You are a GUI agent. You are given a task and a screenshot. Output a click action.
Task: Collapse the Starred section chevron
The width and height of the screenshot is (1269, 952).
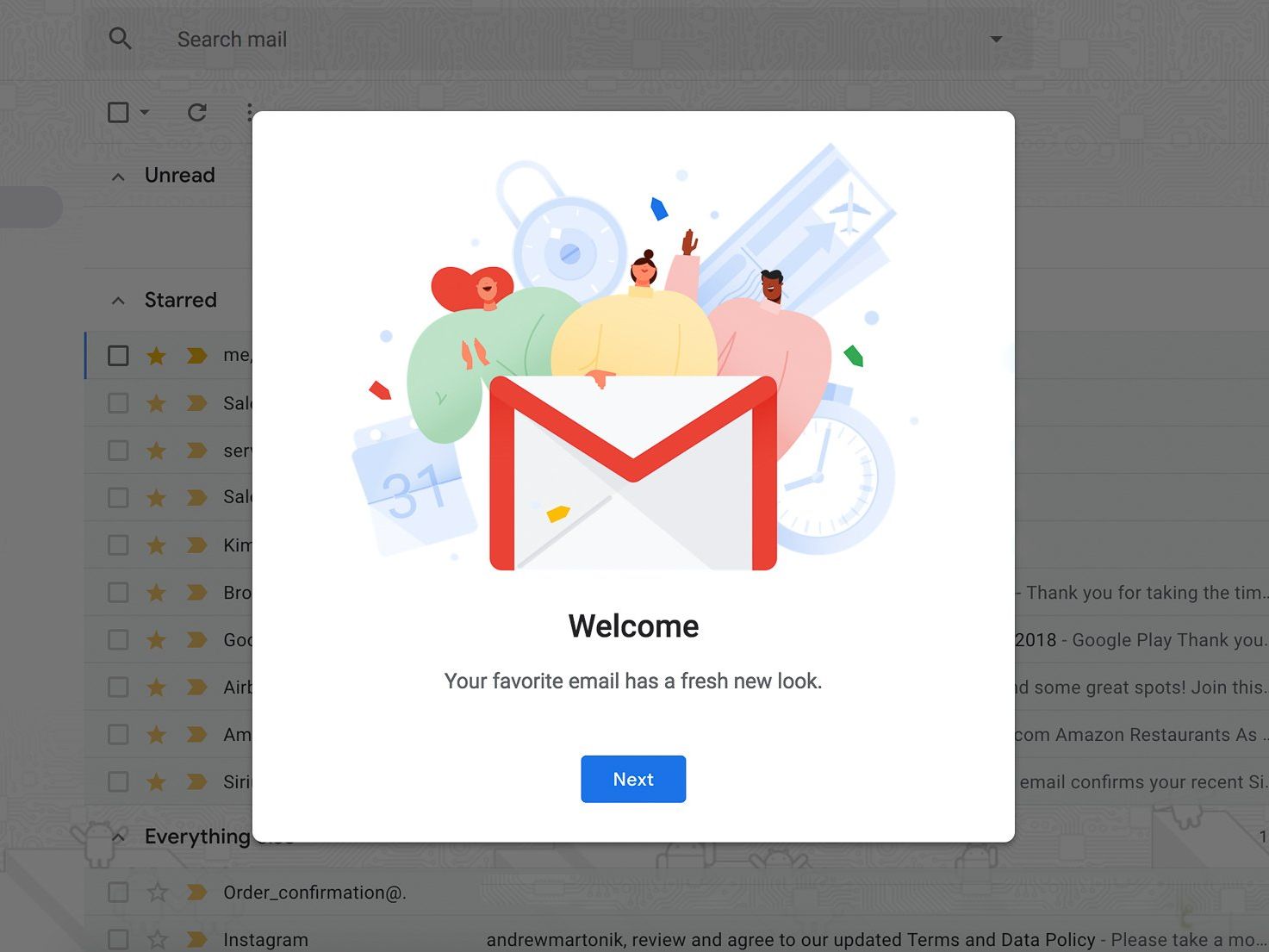coord(118,301)
